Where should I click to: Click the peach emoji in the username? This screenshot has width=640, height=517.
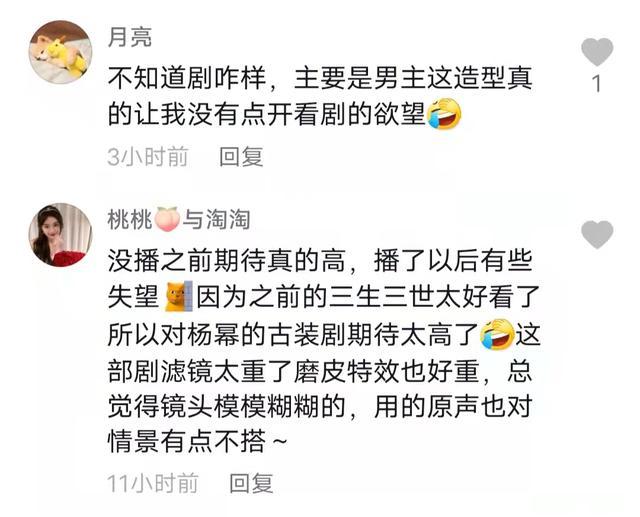tap(167, 220)
